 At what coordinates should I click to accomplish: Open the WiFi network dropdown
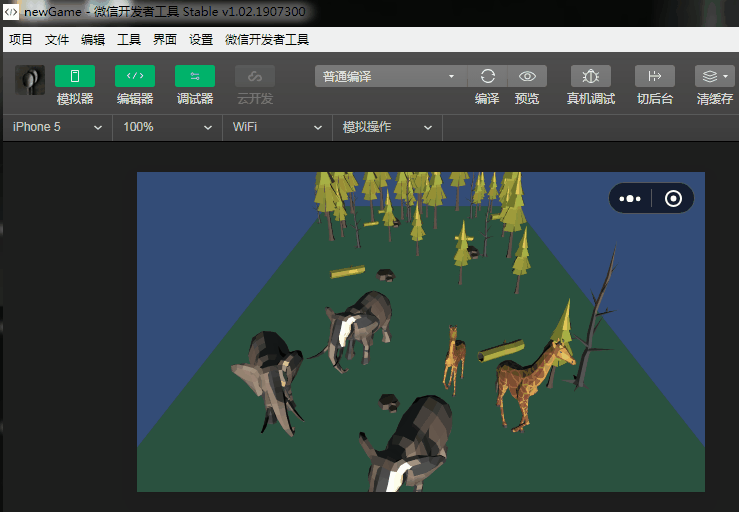277,127
